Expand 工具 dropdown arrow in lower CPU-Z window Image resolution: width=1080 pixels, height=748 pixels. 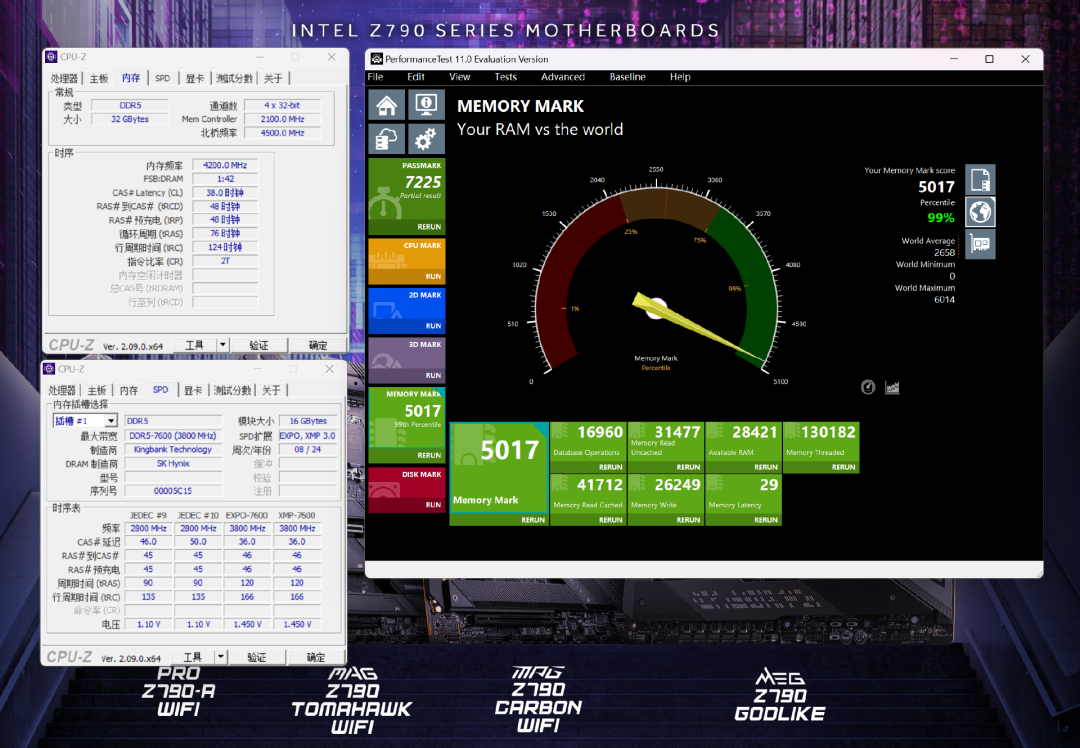[x=220, y=657]
